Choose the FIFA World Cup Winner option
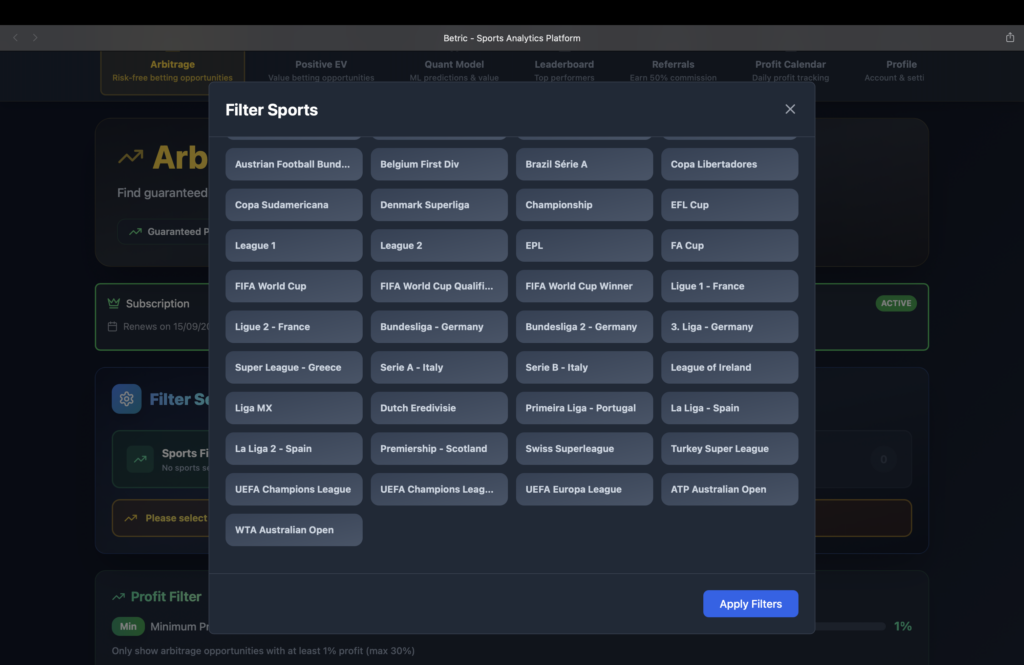Viewport: 1024px width, 665px height. coord(584,287)
